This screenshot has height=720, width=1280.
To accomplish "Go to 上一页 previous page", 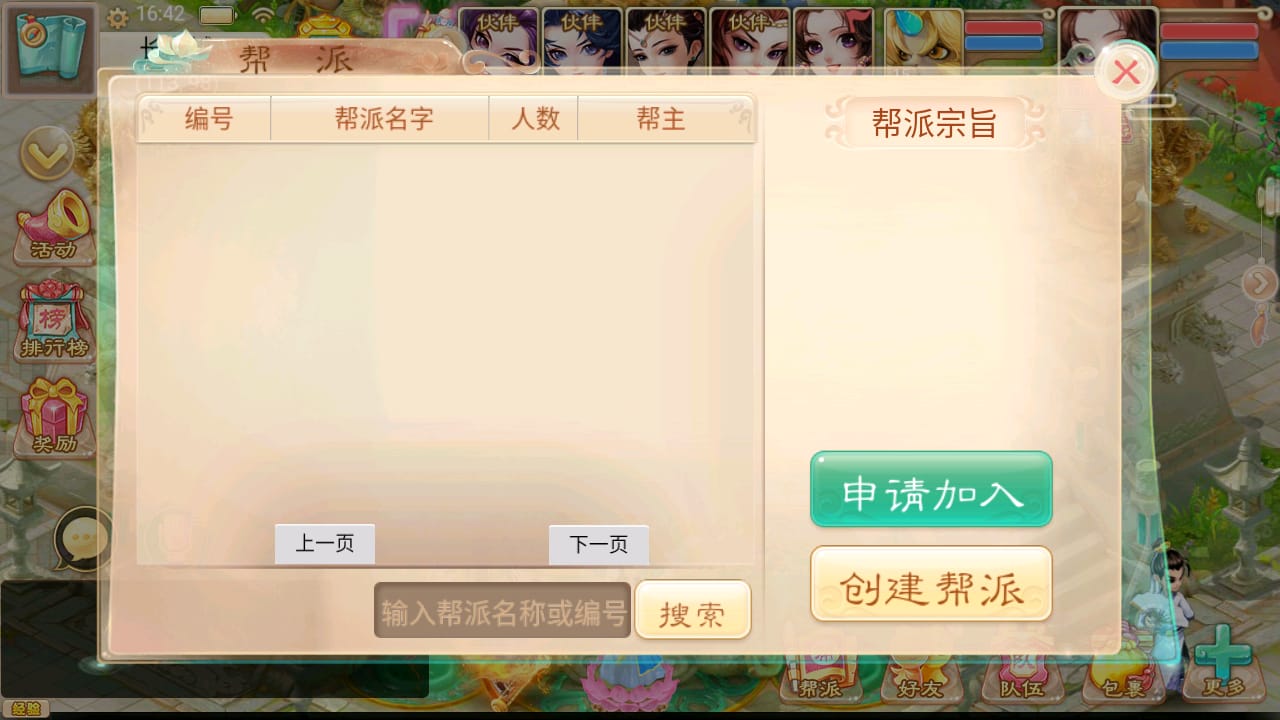I will click(325, 544).
